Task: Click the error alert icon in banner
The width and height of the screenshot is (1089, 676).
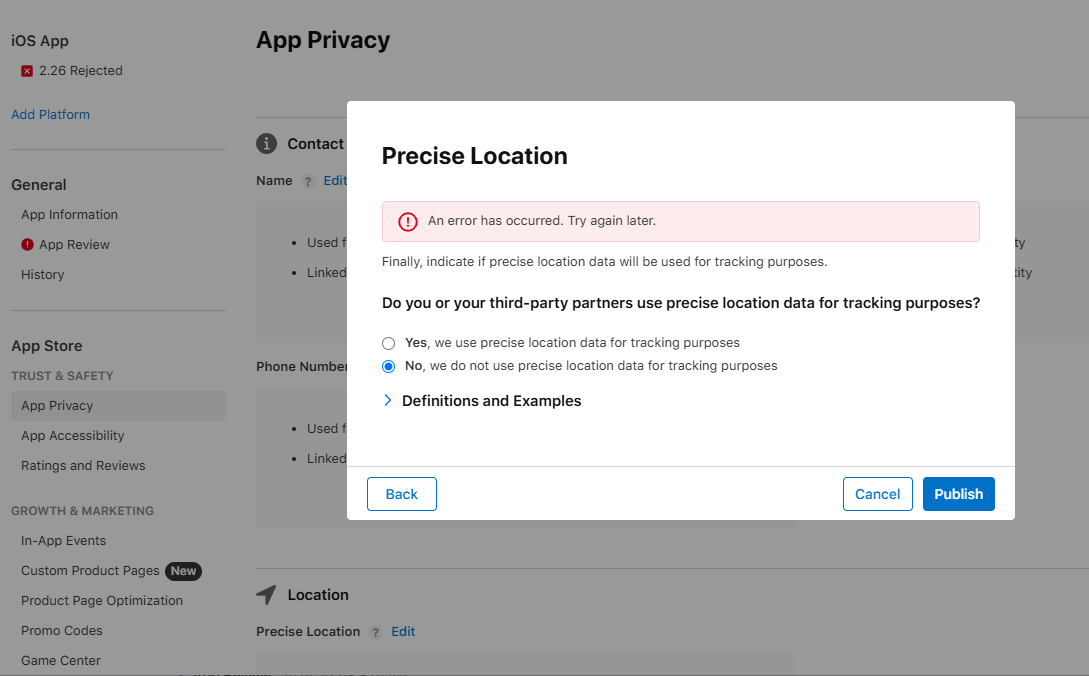Action: [x=408, y=222]
